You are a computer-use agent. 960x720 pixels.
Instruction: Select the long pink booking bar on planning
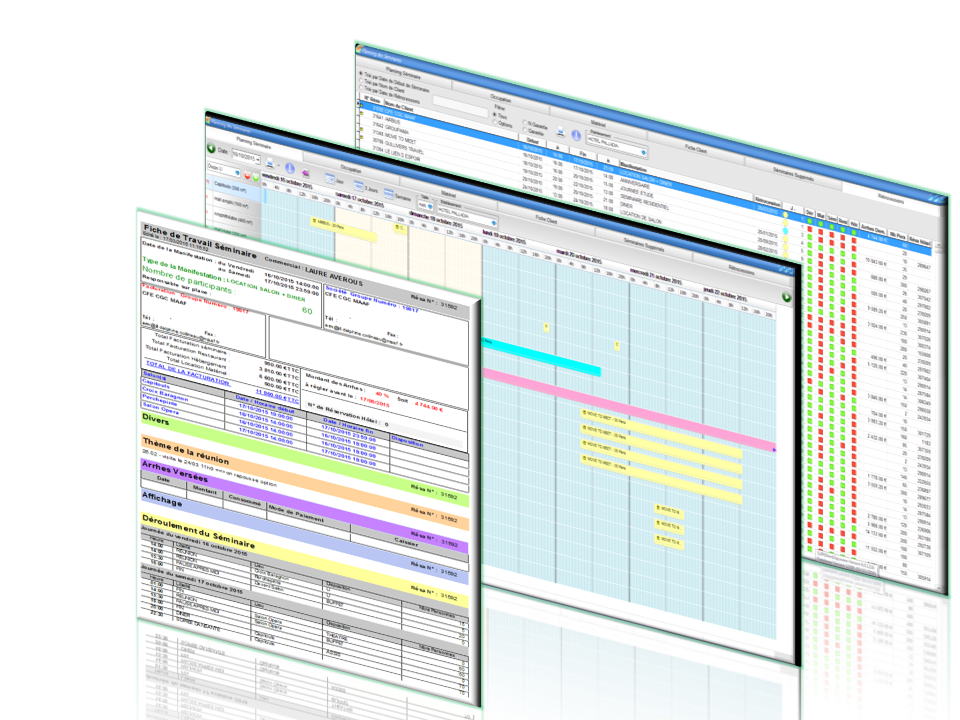(629, 410)
